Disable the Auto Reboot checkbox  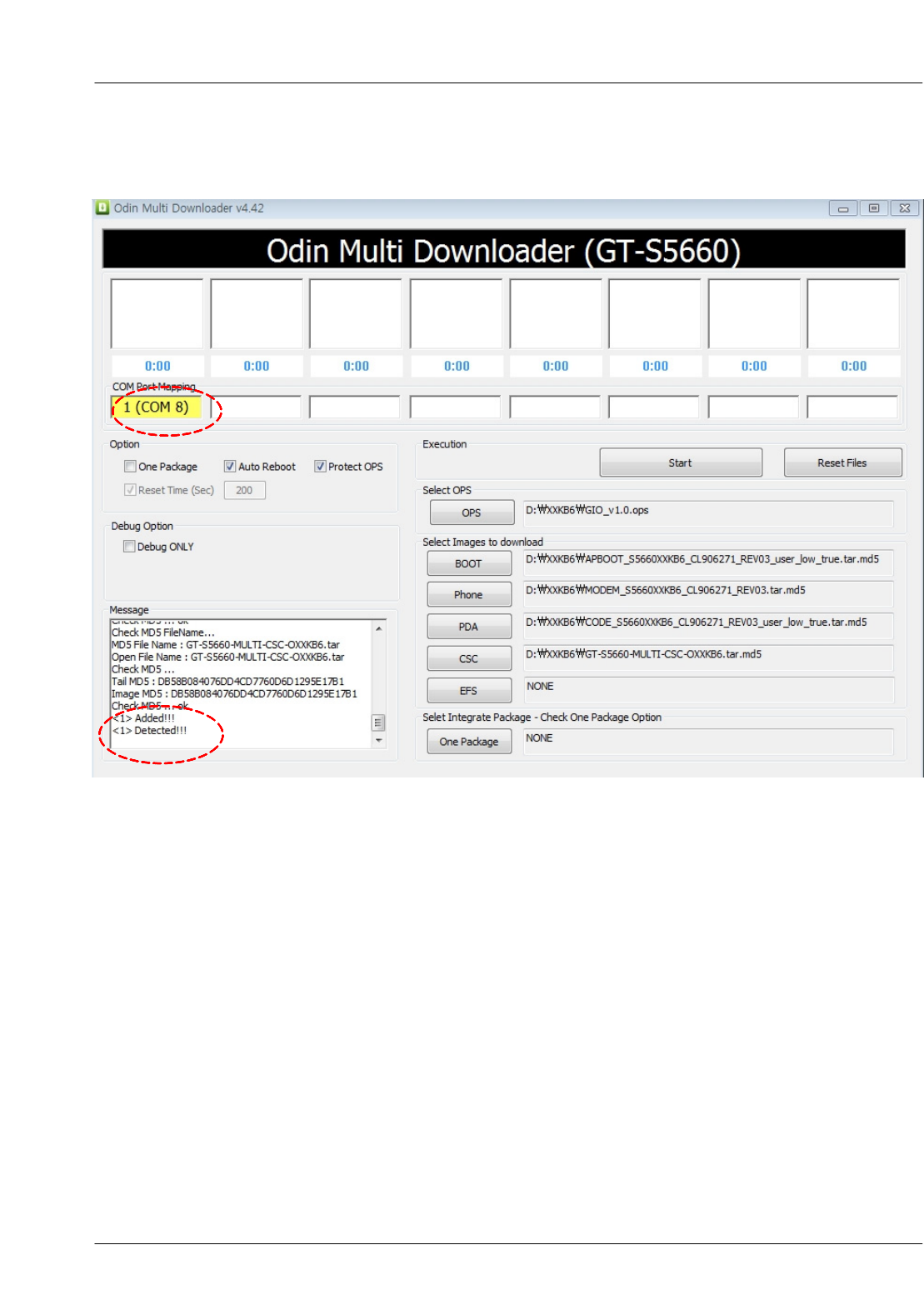coord(230,467)
